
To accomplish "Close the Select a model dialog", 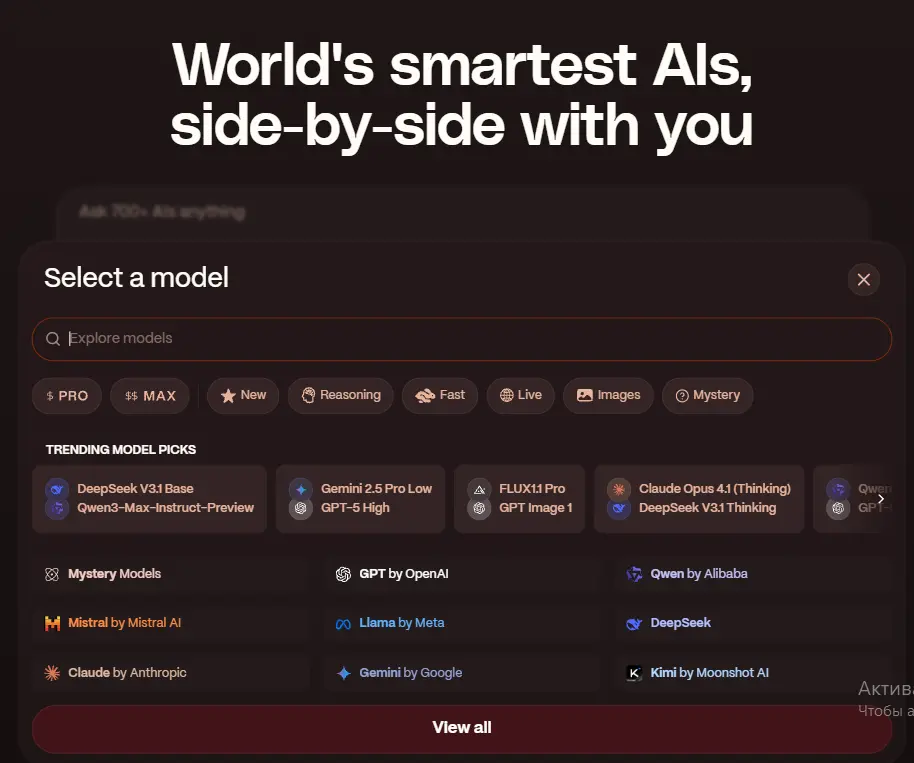I will 863,279.
